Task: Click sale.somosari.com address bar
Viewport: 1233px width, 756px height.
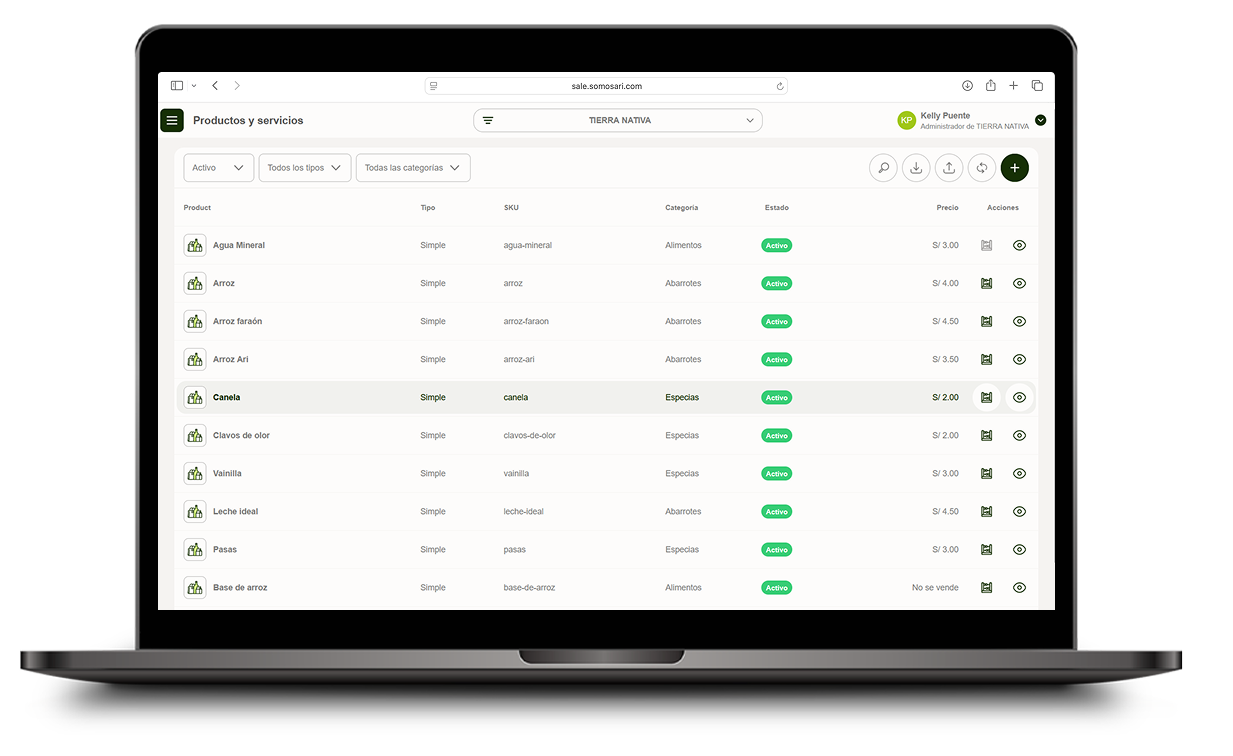Action: [606, 86]
